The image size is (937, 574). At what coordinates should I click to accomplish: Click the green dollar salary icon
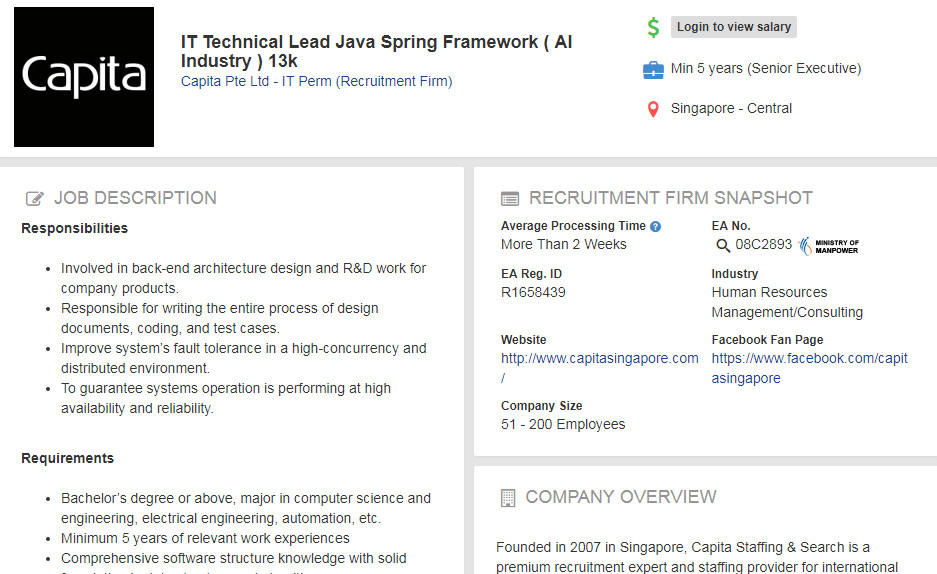[653, 28]
